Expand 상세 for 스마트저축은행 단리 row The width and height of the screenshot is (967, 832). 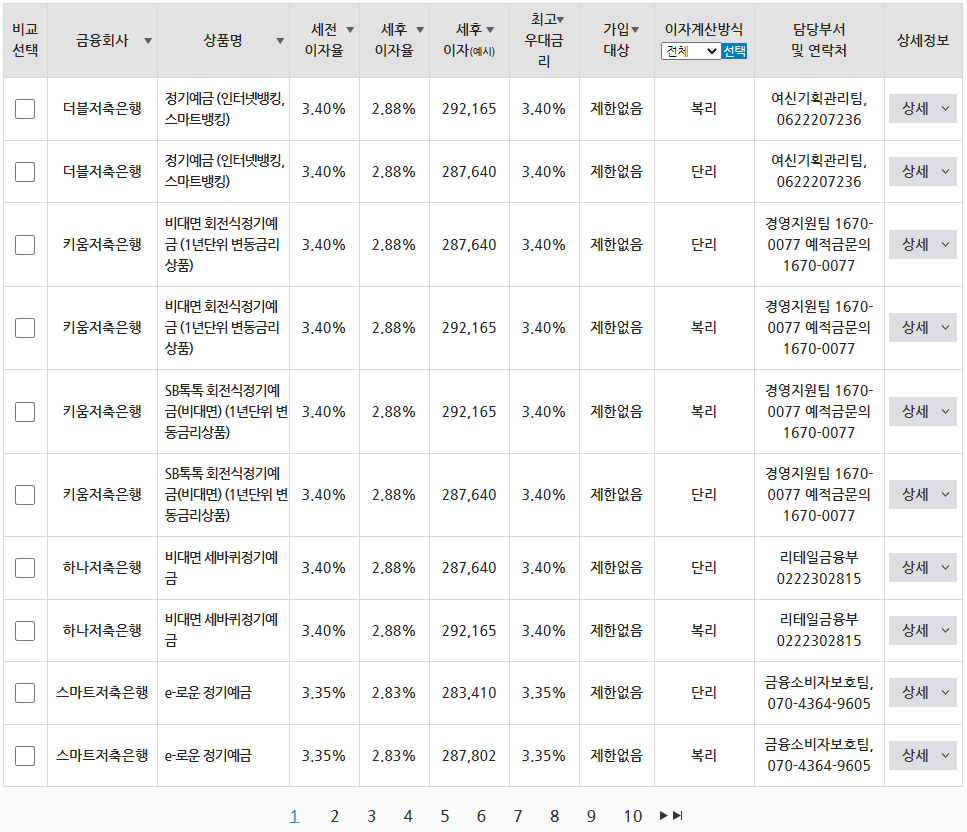[x=923, y=693]
